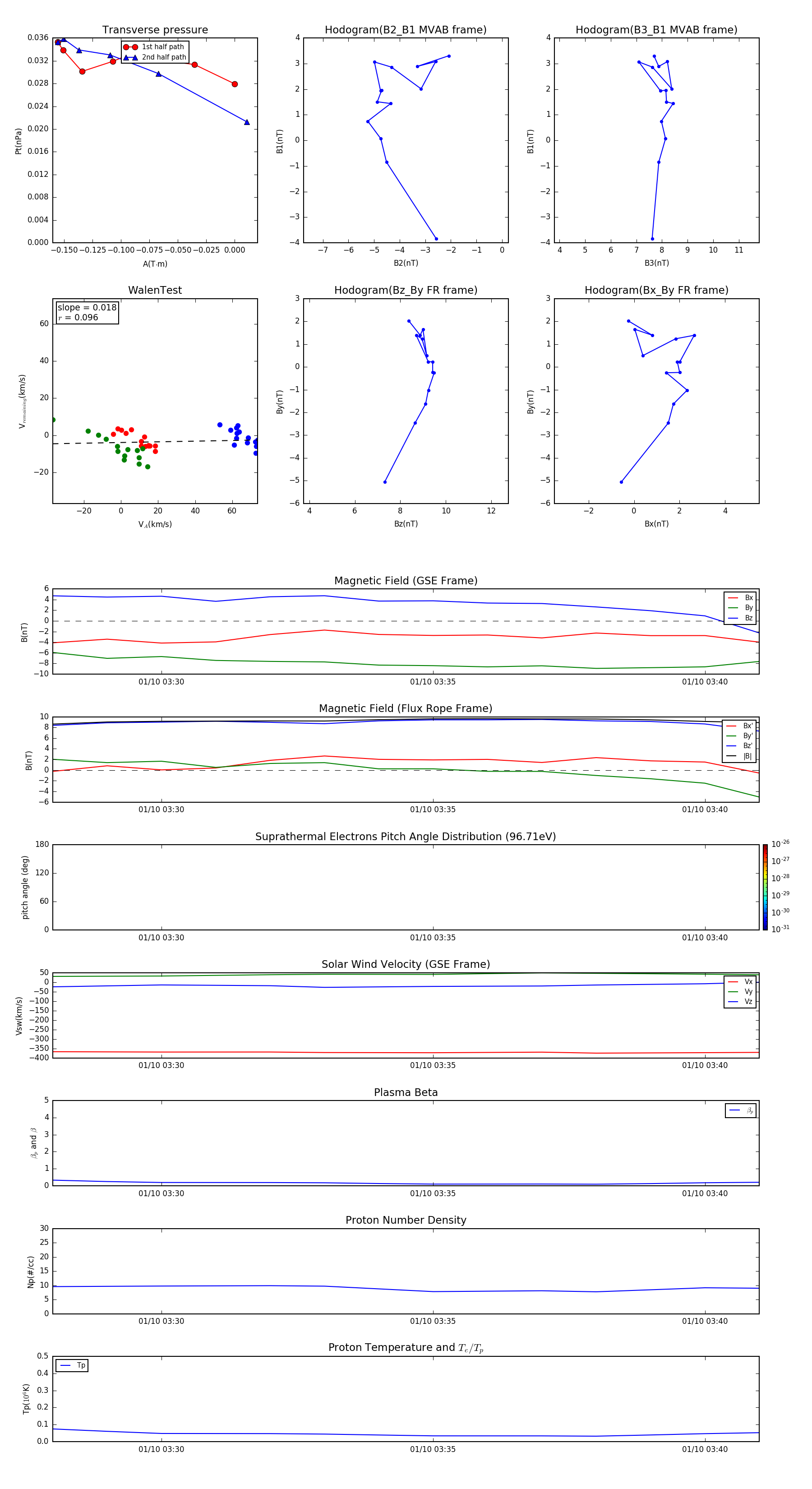This screenshot has height=1489, width=812.
Task: Click the pitch angle color bar
Action: point(765,887)
